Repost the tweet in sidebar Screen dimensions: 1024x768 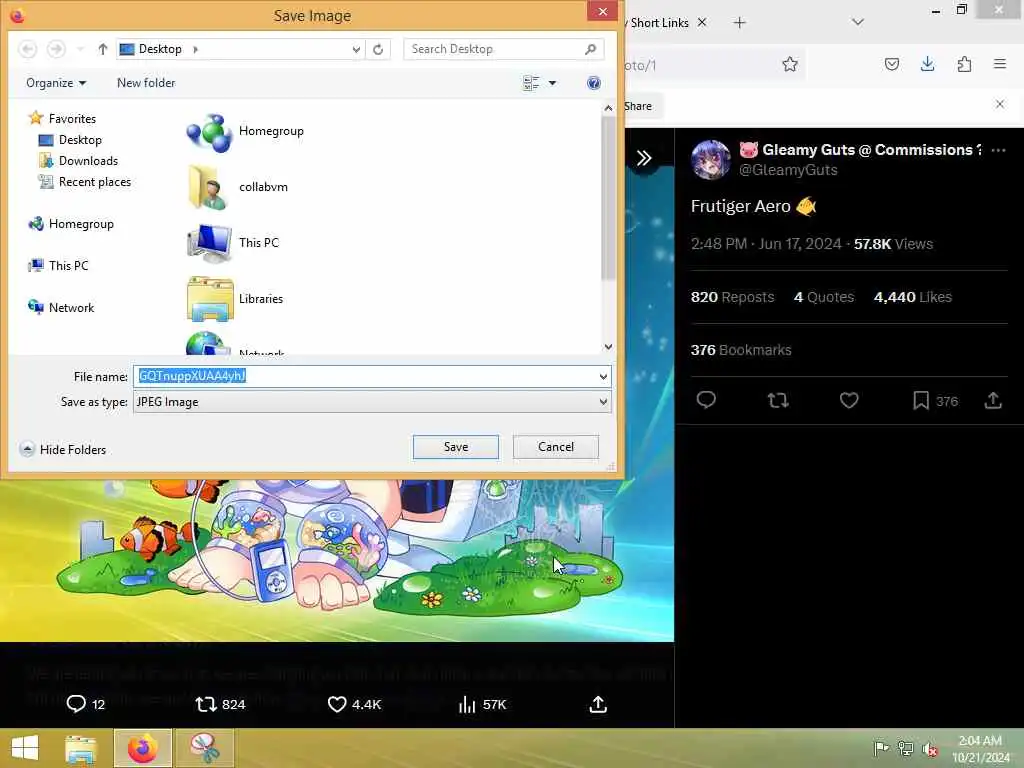point(778,400)
